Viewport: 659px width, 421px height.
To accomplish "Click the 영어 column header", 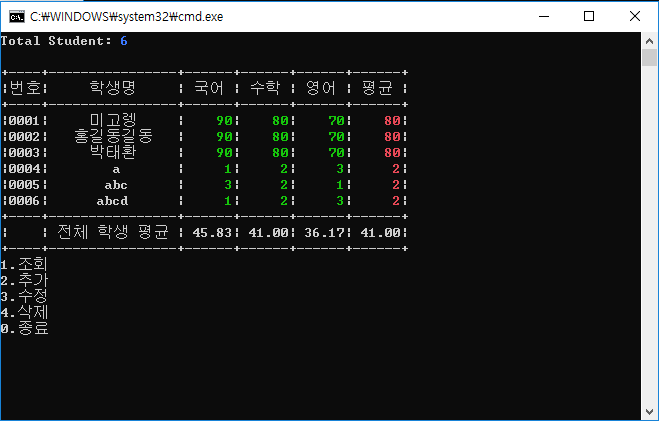I will [x=321, y=88].
